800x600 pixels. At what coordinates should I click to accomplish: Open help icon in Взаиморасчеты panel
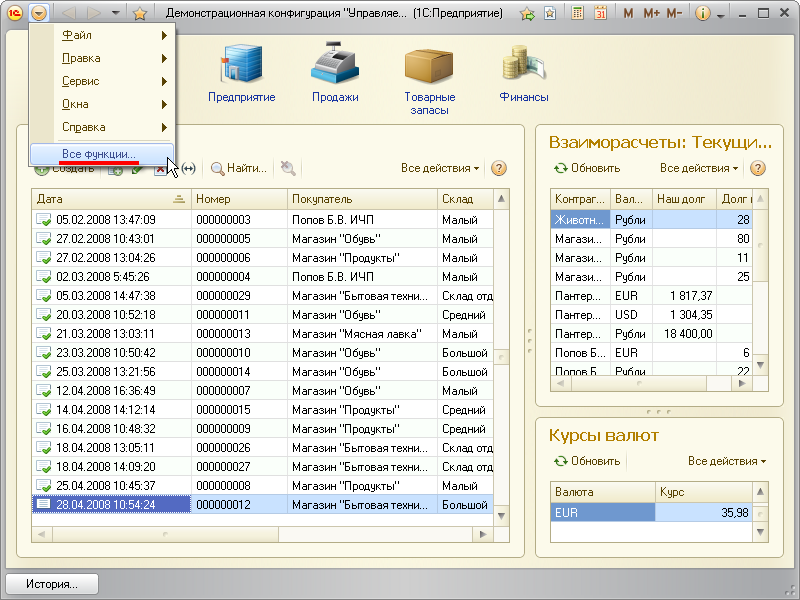coord(758,168)
